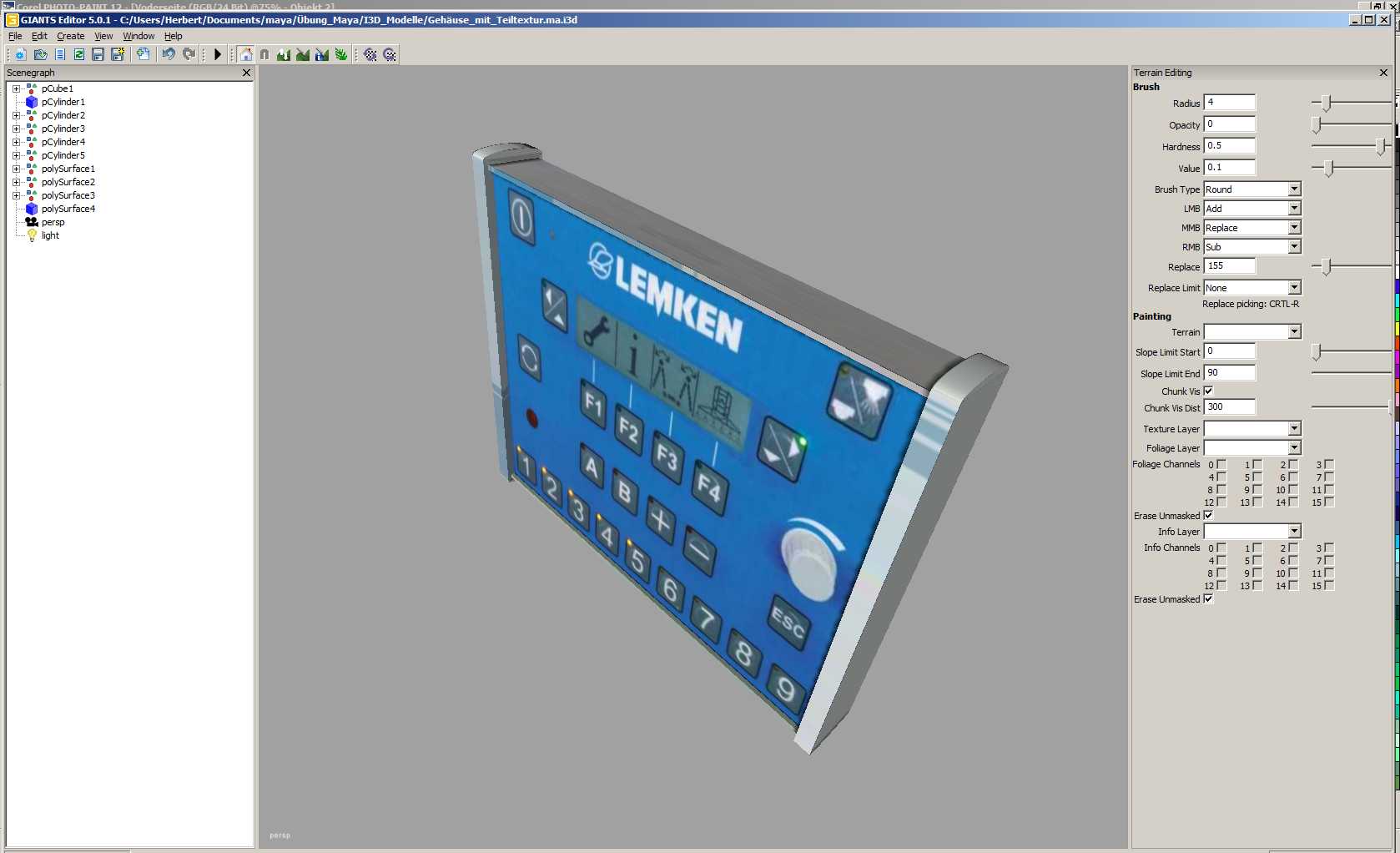Image resolution: width=1400 pixels, height=853 pixels.
Task: Toggle the magnet snap icon
Action: click(264, 54)
